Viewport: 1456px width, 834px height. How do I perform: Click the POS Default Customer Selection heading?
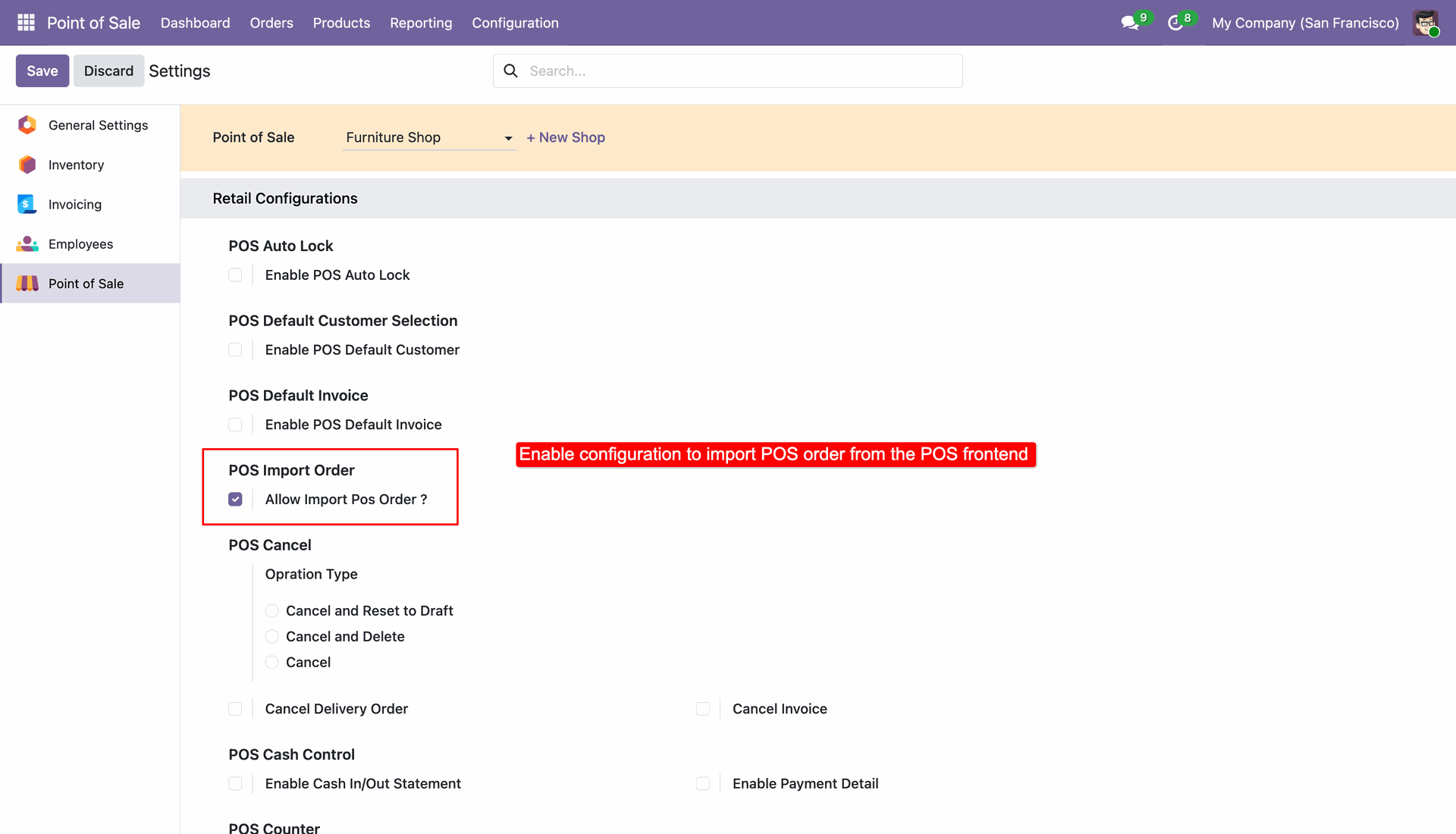tap(343, 321)
